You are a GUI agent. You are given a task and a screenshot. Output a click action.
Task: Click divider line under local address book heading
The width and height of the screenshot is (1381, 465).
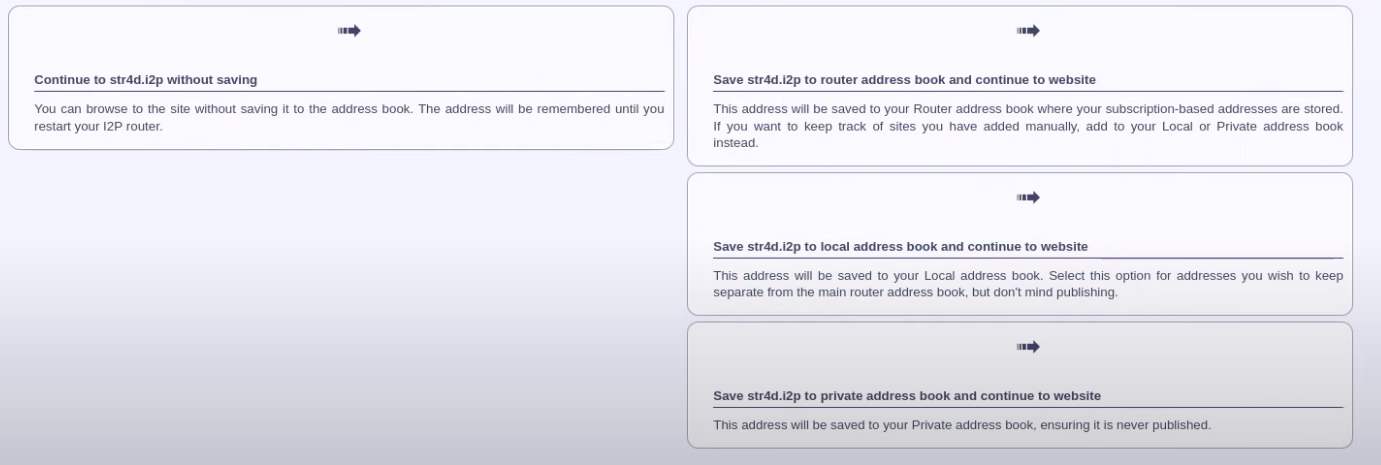click(1028, 258)
